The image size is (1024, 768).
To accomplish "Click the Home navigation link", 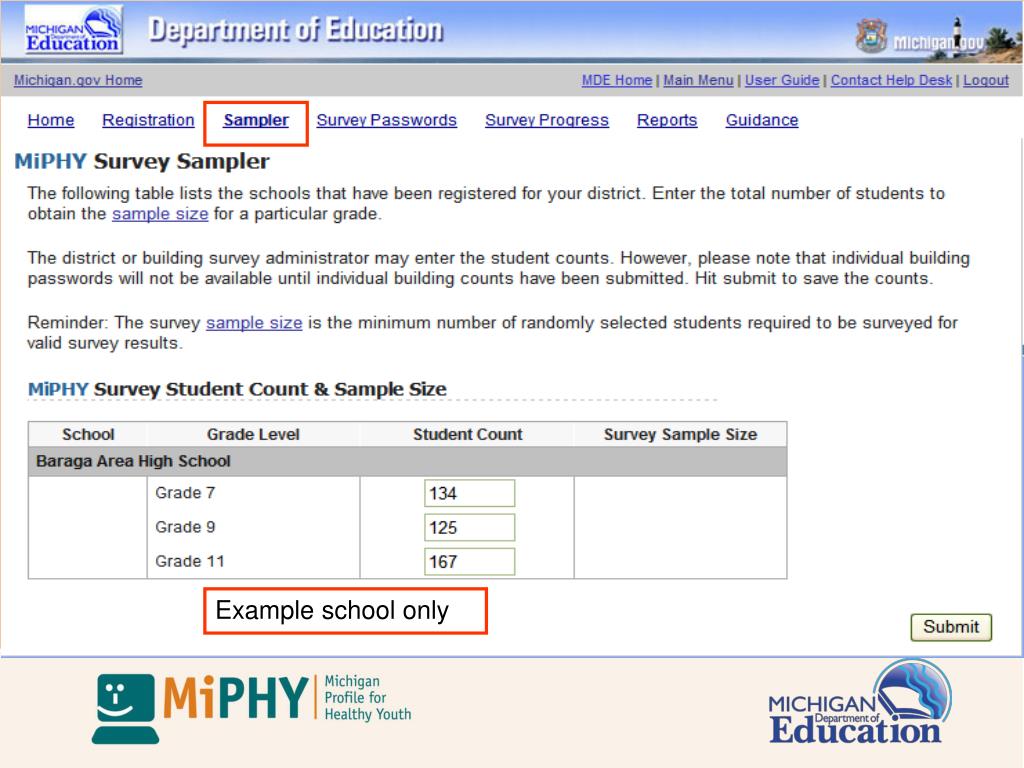I will [x=50, y=120].
